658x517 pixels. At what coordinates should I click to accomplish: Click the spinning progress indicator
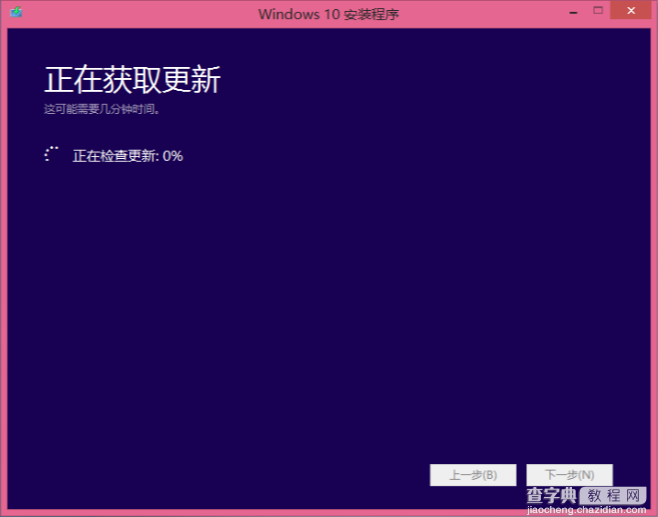click(x=51, y=154)
